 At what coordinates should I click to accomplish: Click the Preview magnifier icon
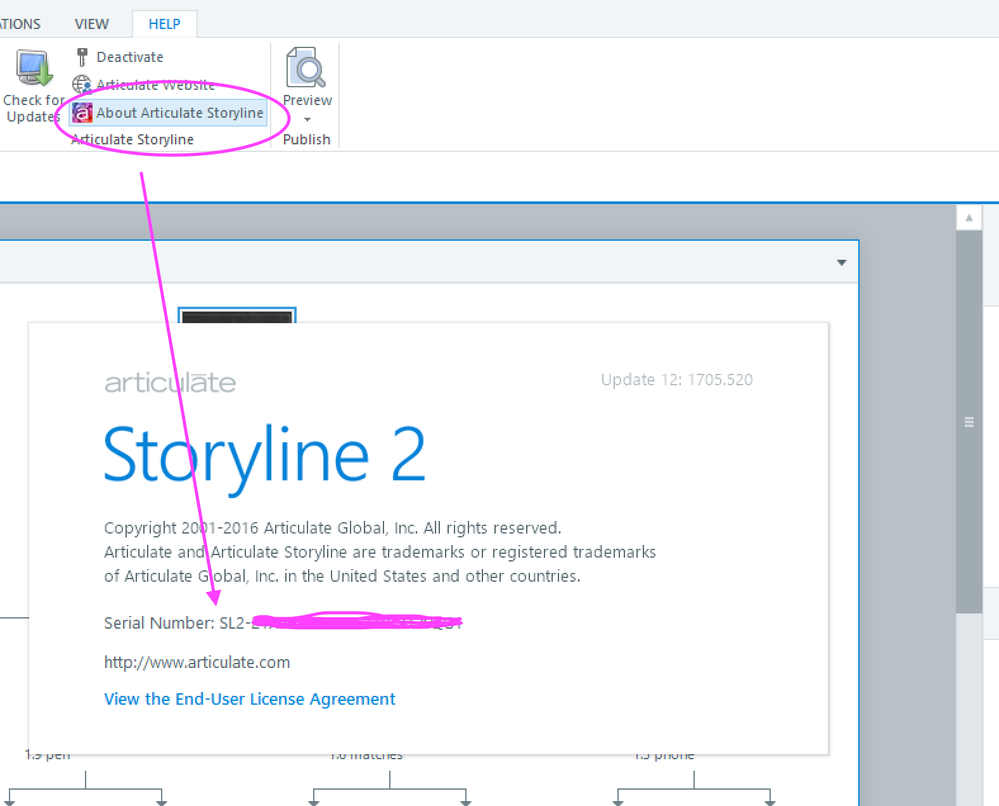306,68
